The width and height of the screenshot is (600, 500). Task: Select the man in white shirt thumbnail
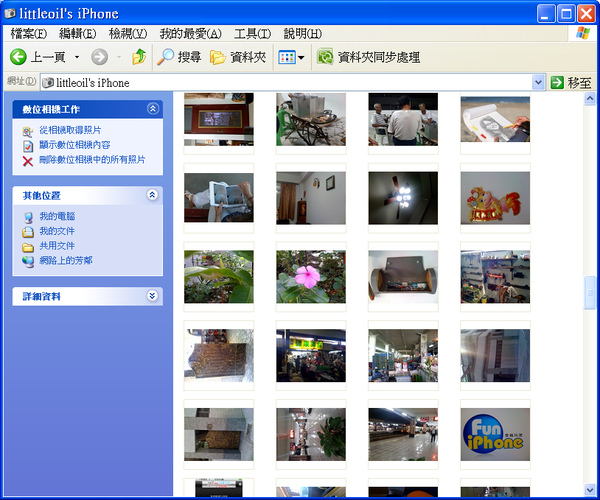[x=403, y=119]
